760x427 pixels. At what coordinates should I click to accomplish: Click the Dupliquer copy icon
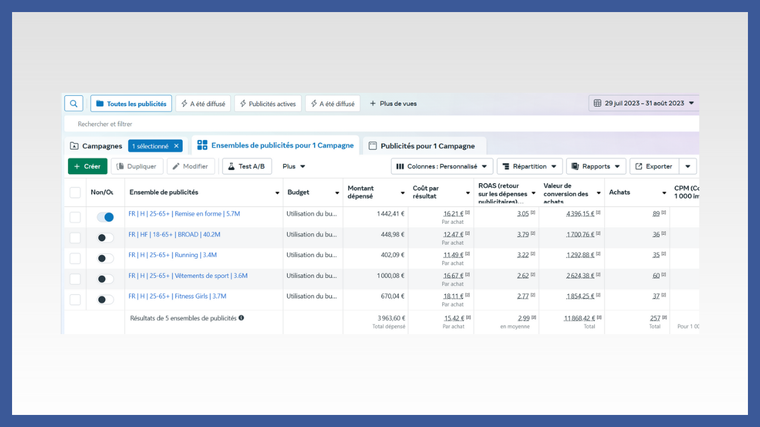120,166
